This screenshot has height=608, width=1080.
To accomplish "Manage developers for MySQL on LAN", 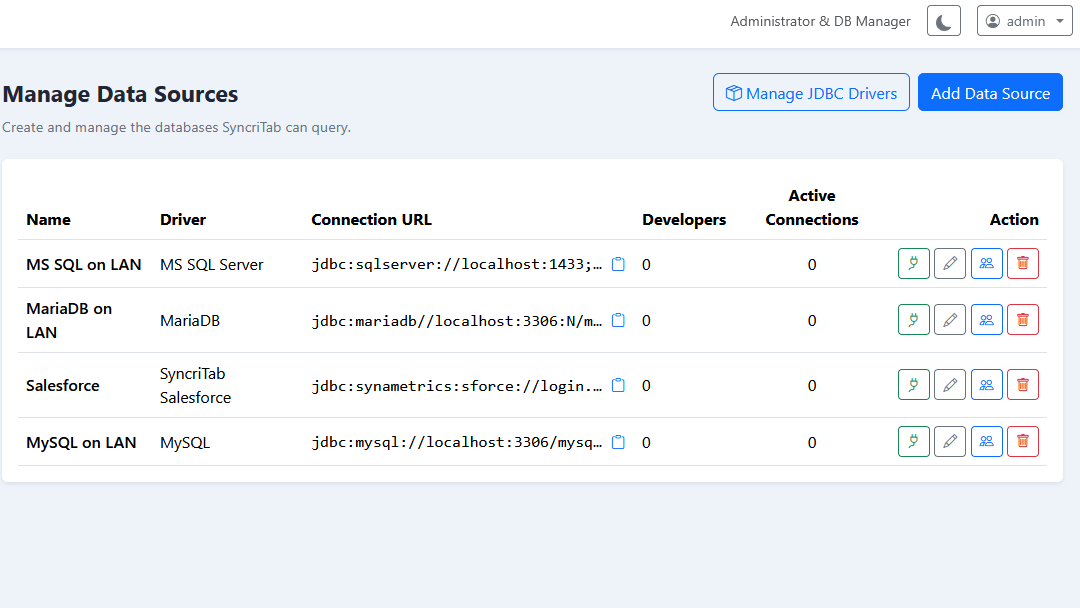I will point(986,441).
